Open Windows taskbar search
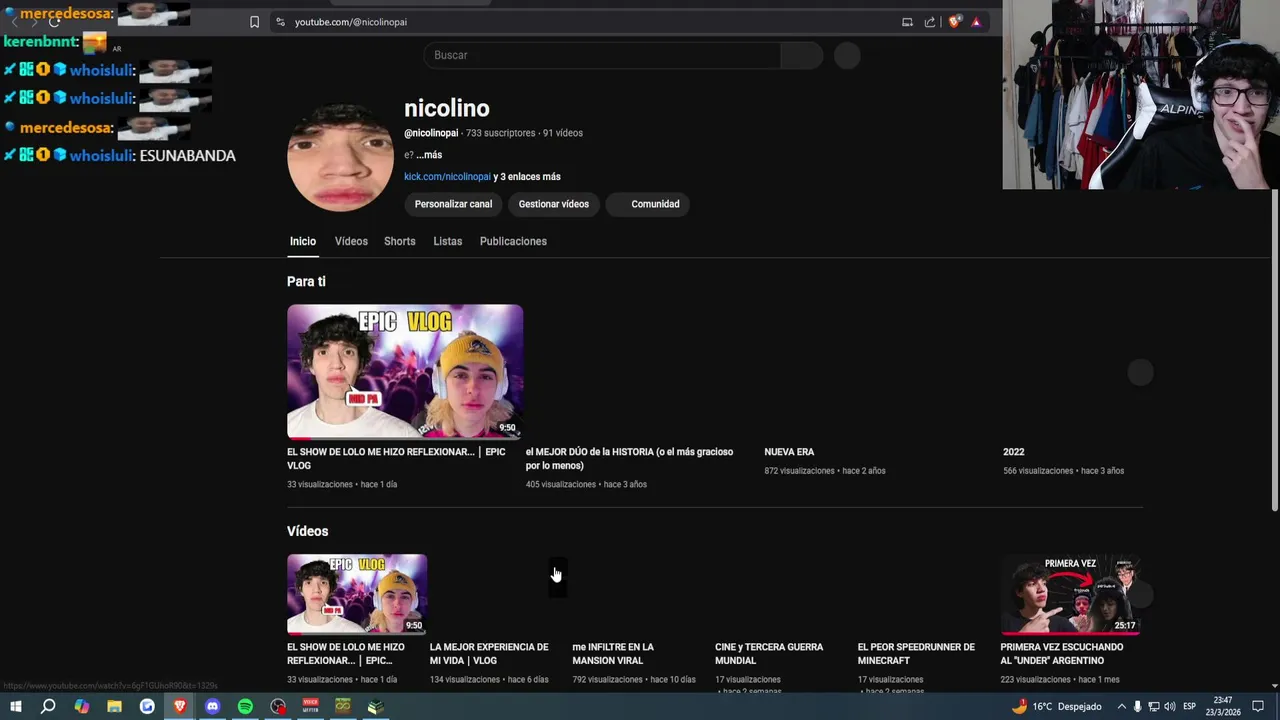Viewport: 1280px width, 720px height. pyautogui.click(x=48, y=706)
